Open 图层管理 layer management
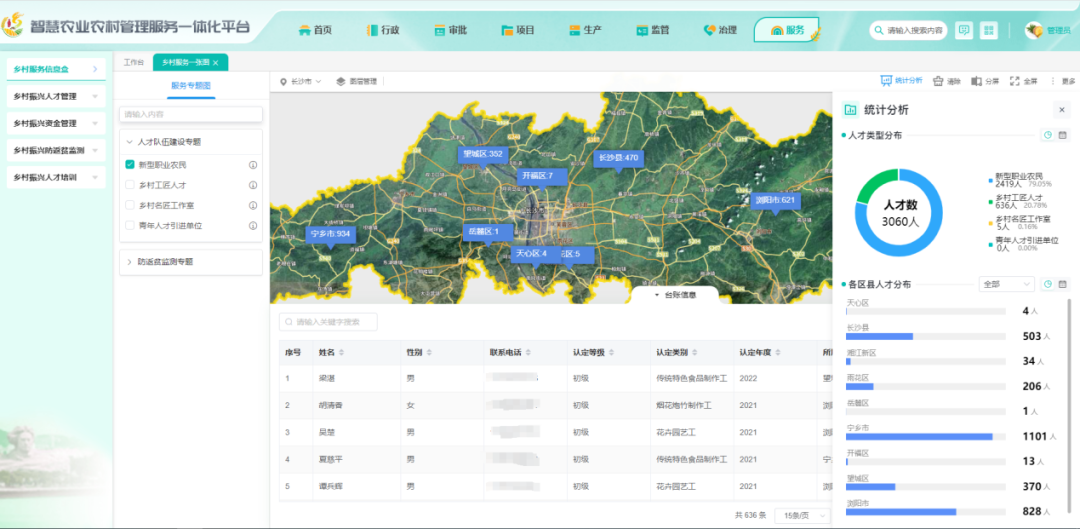This screenshot has height=529, width=1080. pyautogui.click(x=356, y=81)
